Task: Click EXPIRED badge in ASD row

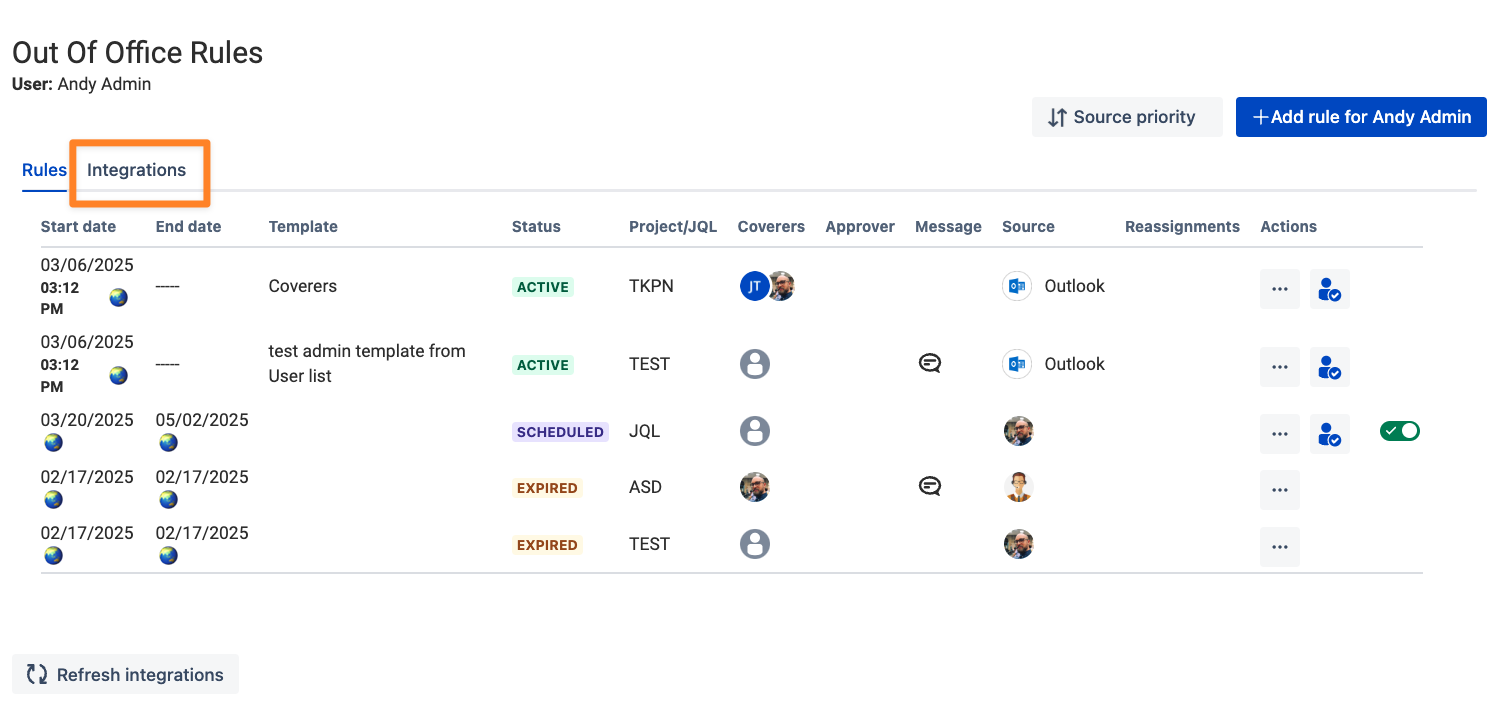Action: coord(547,488)
